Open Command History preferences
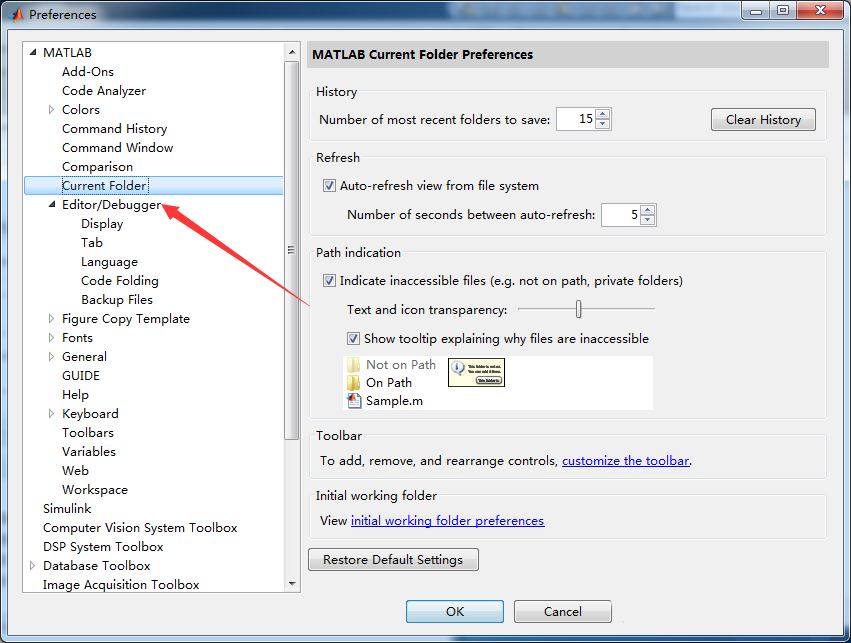Image resolution: width=851 pixels, height=643 pixels. 115,129
